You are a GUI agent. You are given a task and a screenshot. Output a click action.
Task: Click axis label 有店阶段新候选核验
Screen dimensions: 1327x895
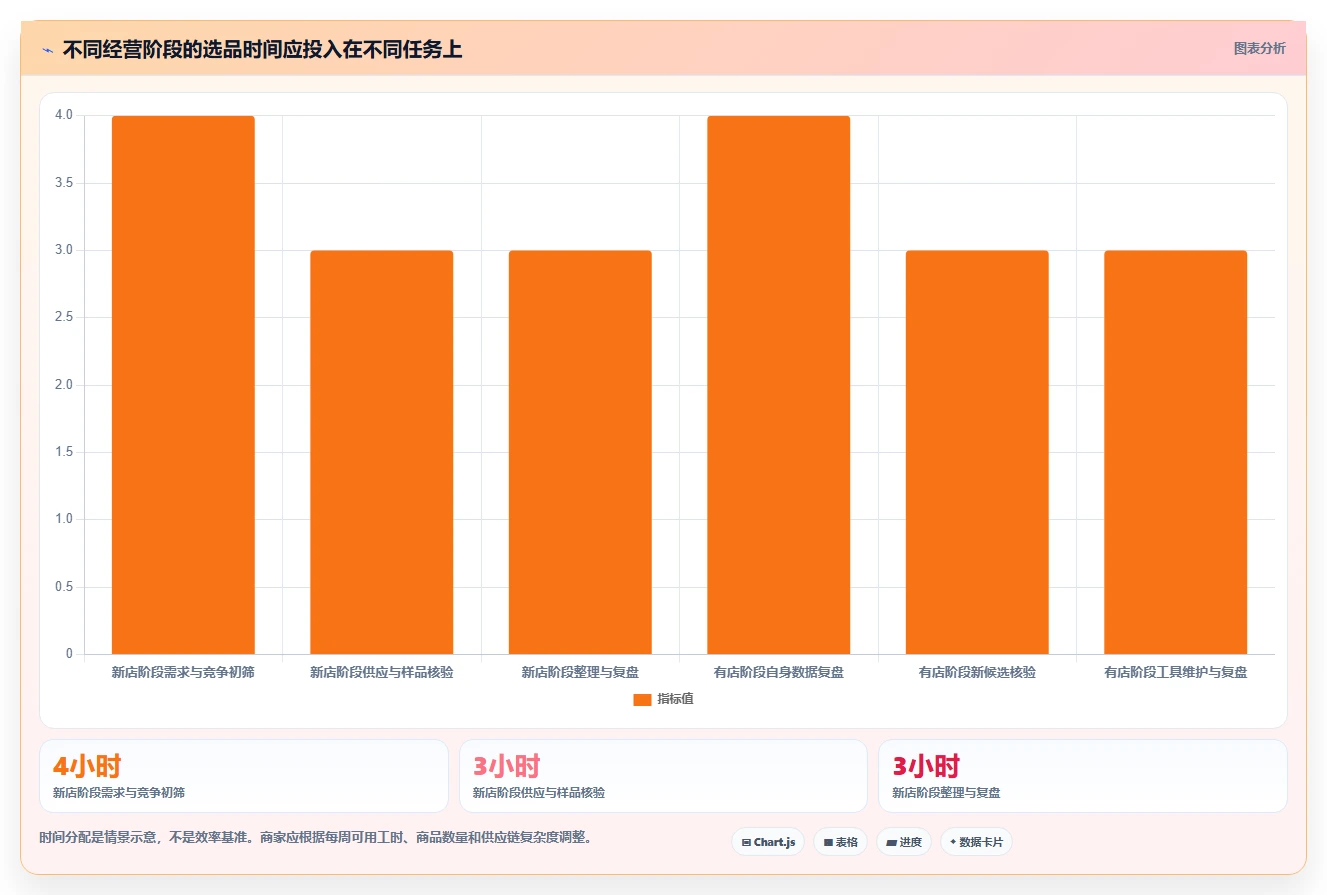[977, 673]
